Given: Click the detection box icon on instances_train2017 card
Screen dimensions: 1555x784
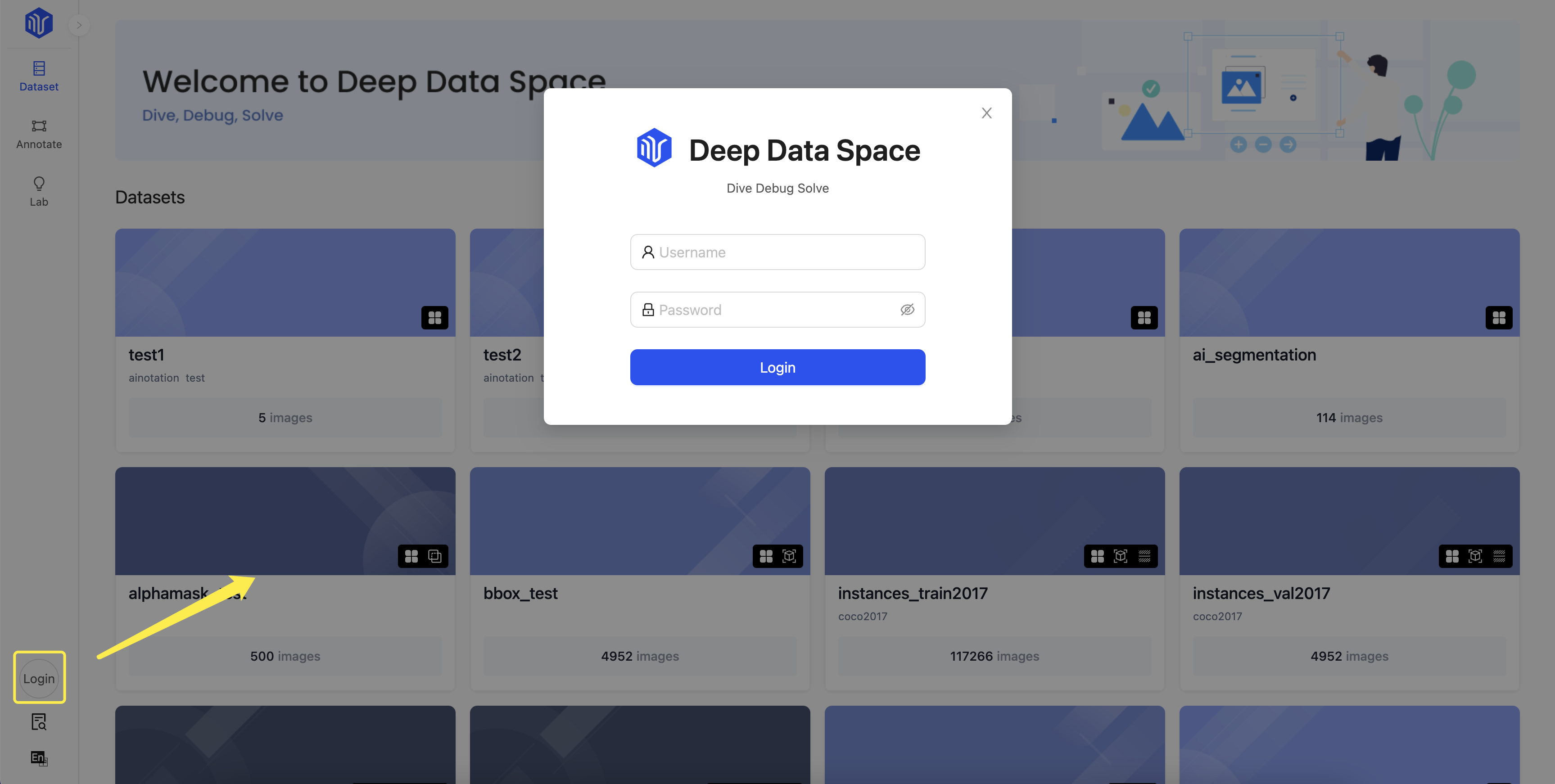Looking at the screenshot, I should coord(1121,556).
